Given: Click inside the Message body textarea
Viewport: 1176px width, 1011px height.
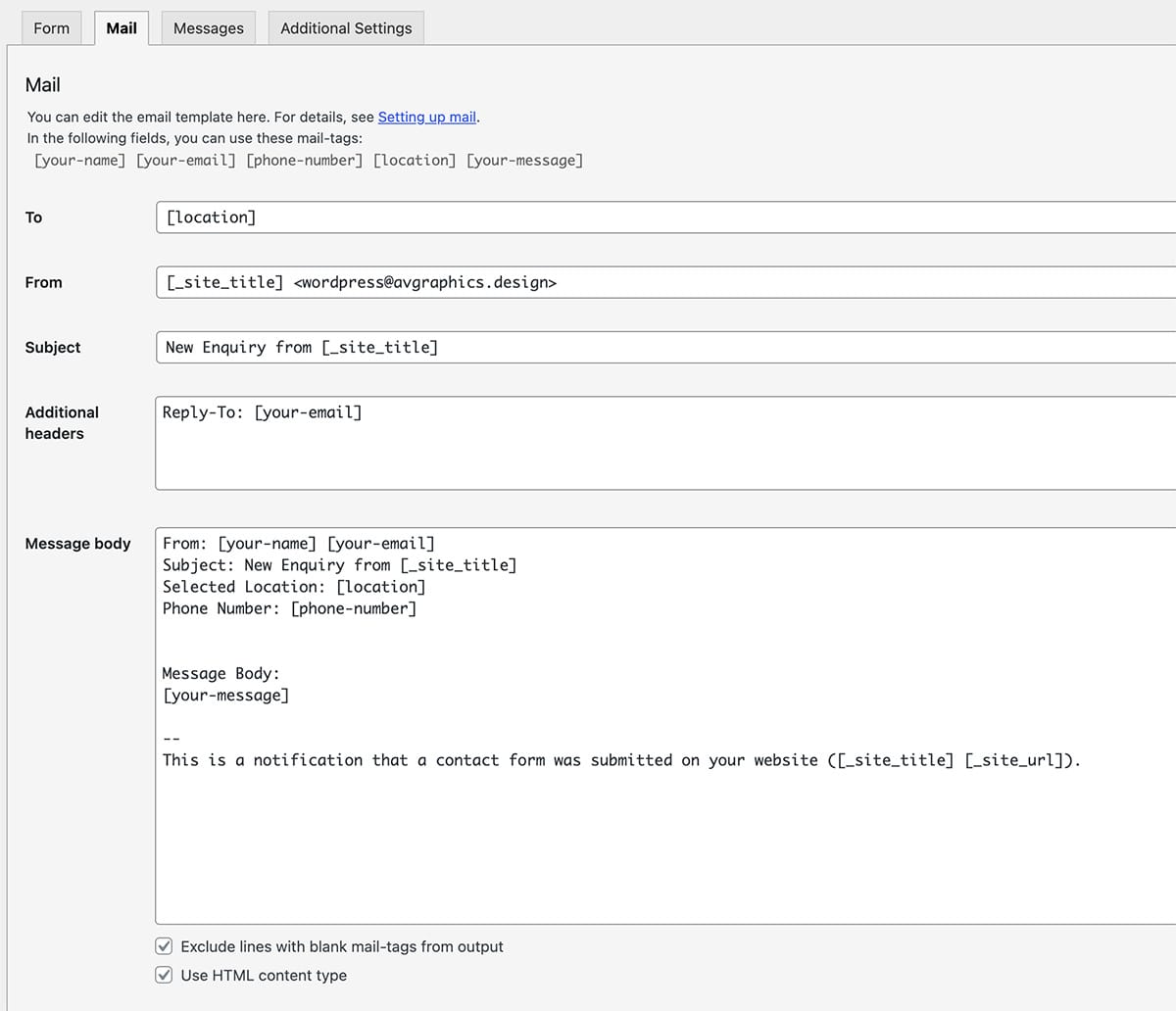Looking at the screenshot, I should tap(664, 842).
